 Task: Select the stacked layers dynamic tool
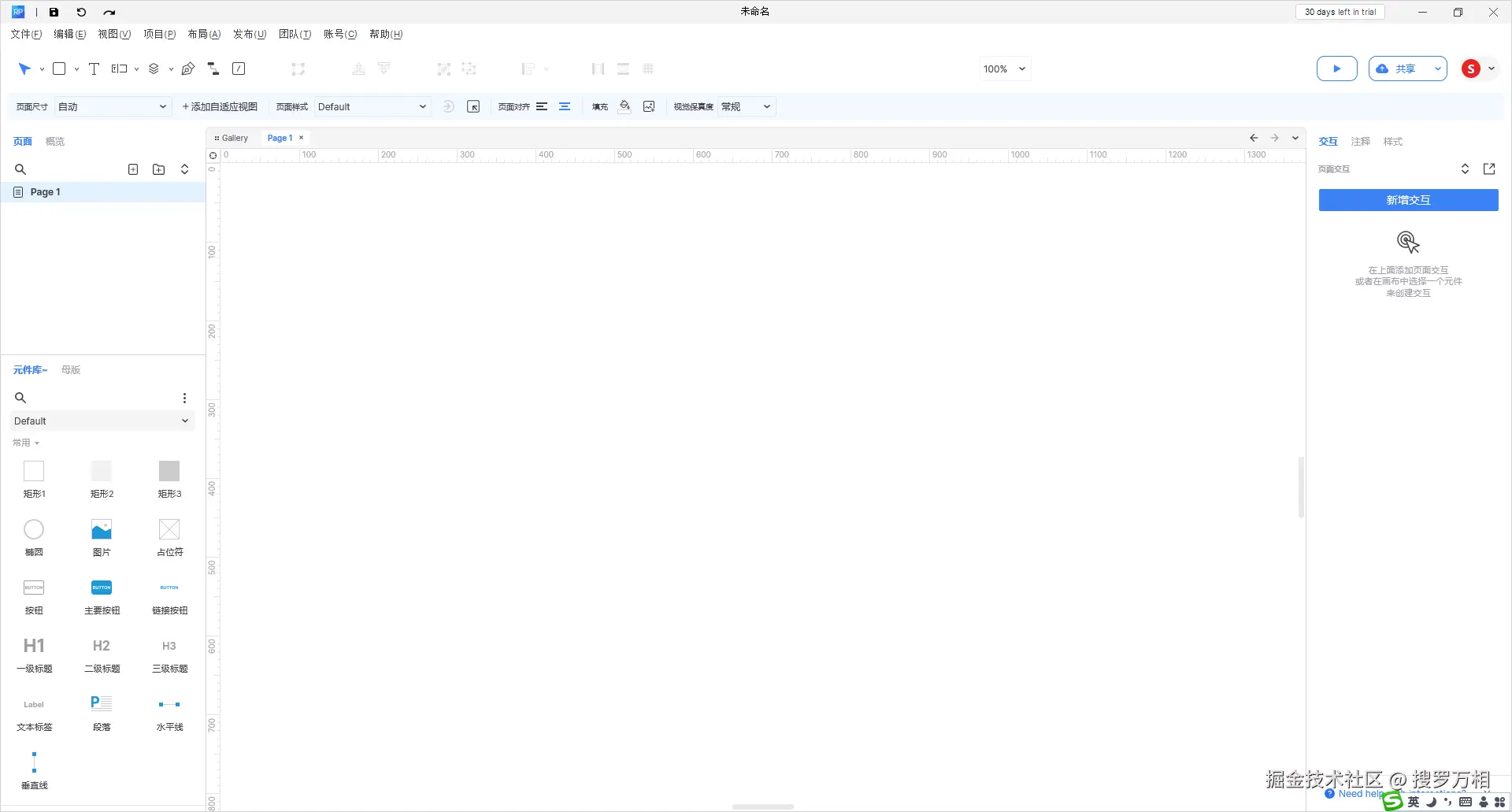(154, 69)
